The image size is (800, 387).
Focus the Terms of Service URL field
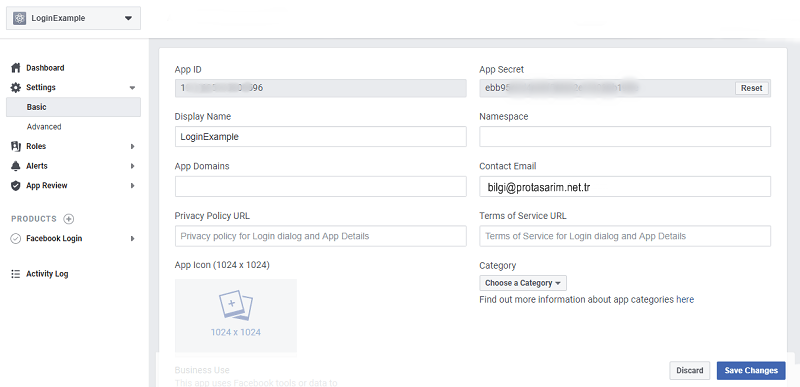(x=625, y=237)
